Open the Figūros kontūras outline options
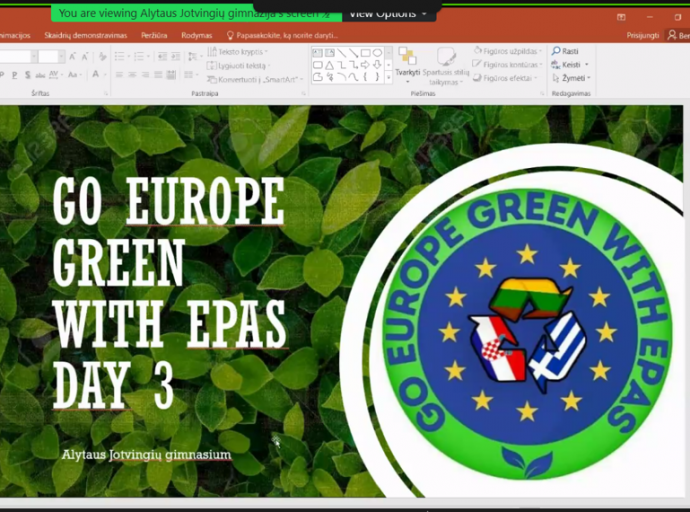Image resolution: width=690 pixels, height=512 pixels. [507, 65]
